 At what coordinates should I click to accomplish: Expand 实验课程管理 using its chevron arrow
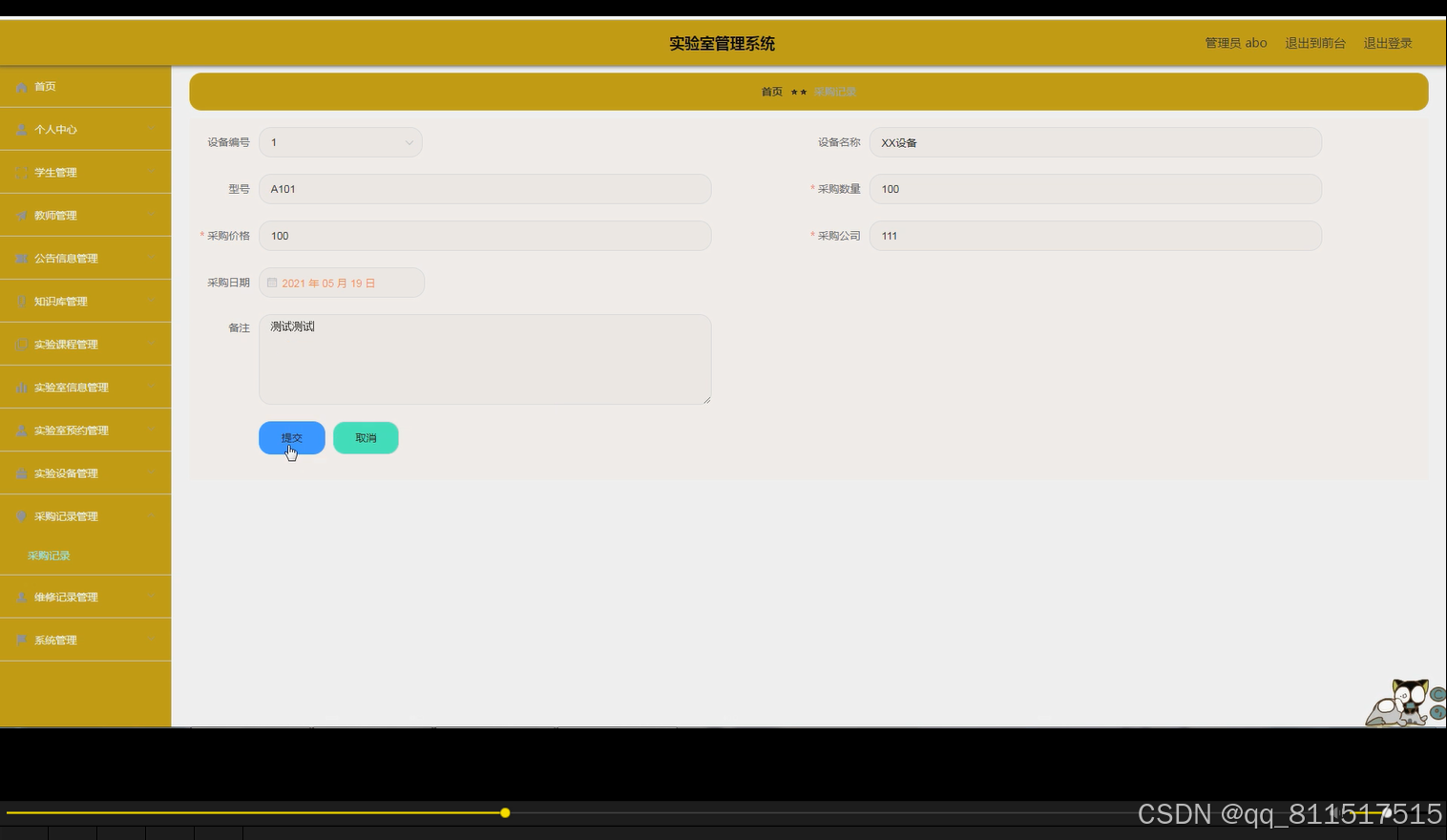point(152,345)
